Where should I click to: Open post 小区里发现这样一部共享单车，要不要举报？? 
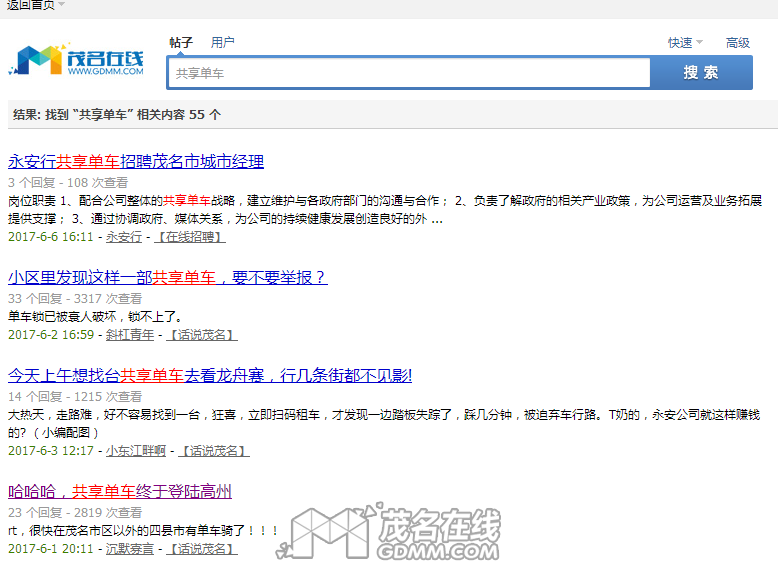click(x=168, y=277)
